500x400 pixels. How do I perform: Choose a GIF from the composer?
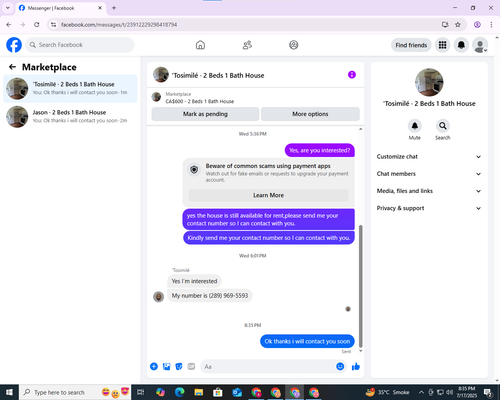191,367
